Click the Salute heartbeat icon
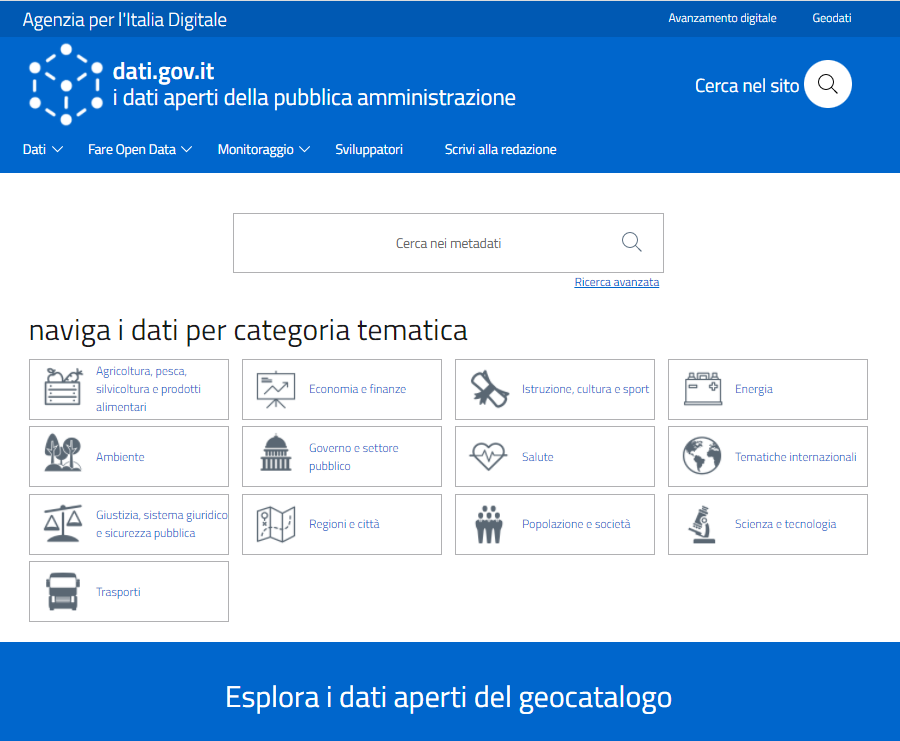Screen dimensions: 900x741 click(x=488, y=457)
